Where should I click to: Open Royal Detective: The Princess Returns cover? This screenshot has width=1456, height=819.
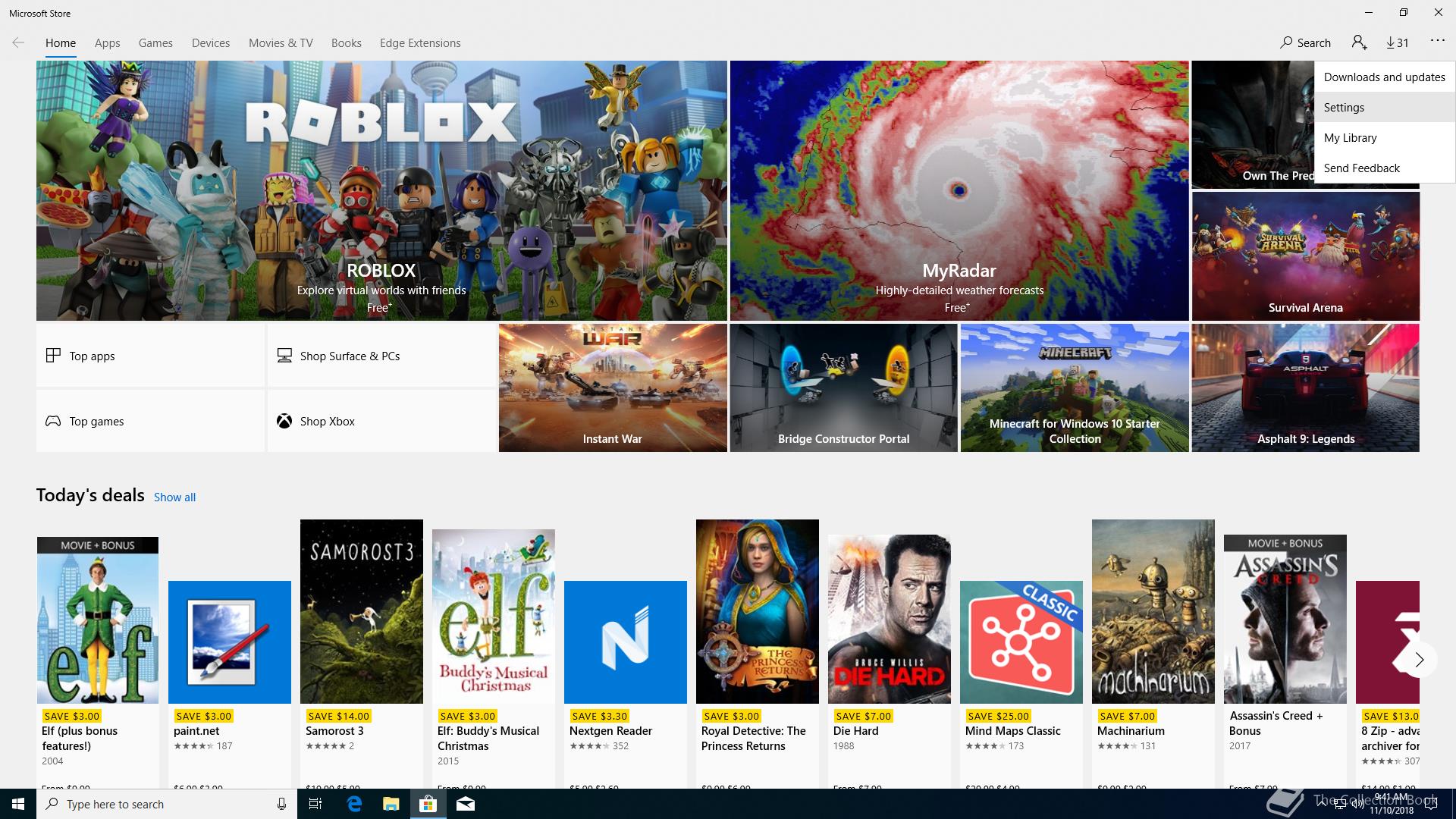point(758,611)
